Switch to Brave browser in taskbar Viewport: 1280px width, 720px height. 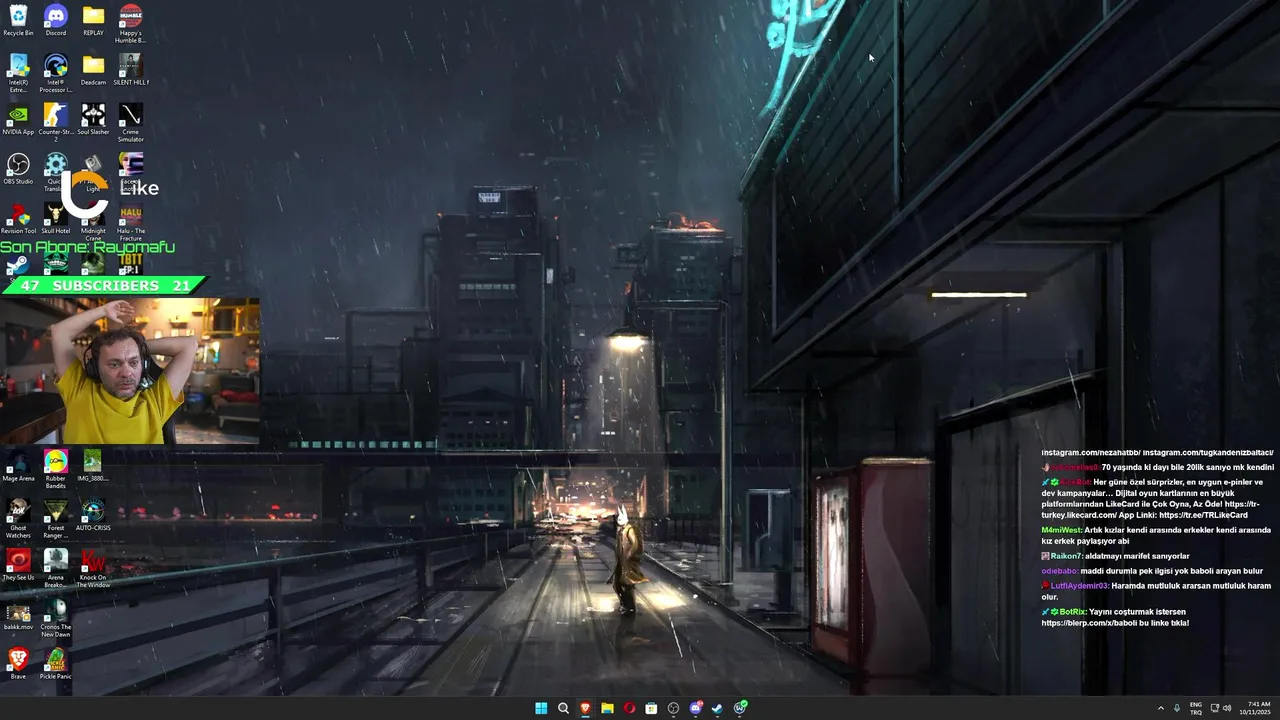pyautogui.click(x=585, y=708)
